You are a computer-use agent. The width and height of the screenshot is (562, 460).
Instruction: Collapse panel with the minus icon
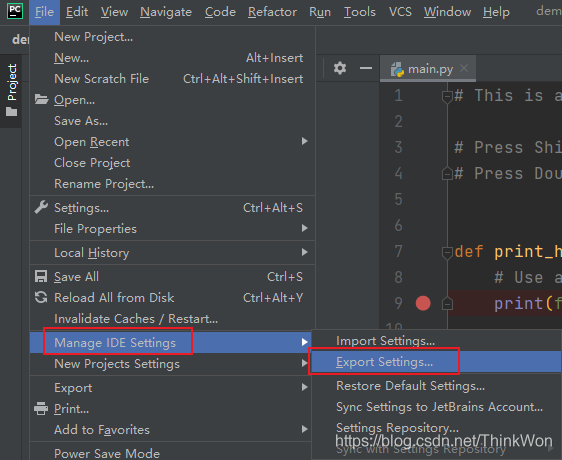(x=366, y=68)
